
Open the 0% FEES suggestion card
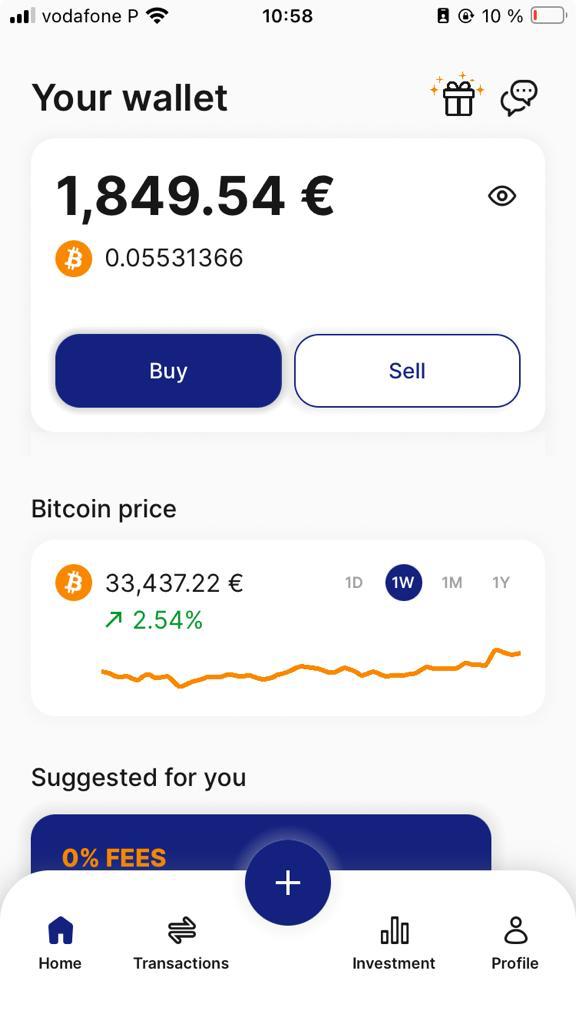261,842
